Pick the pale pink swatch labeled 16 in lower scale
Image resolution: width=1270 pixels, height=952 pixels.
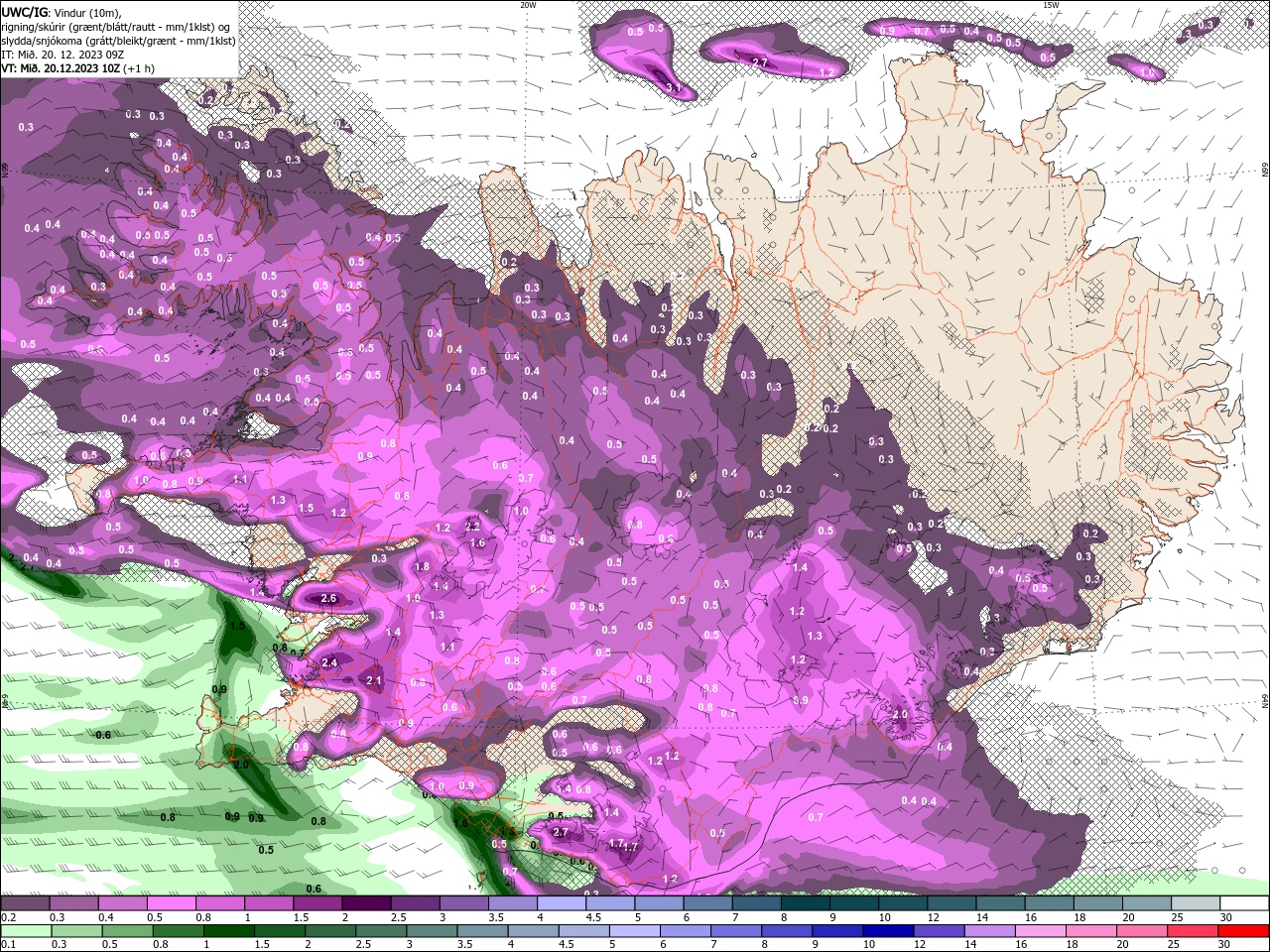point(1039,931)
